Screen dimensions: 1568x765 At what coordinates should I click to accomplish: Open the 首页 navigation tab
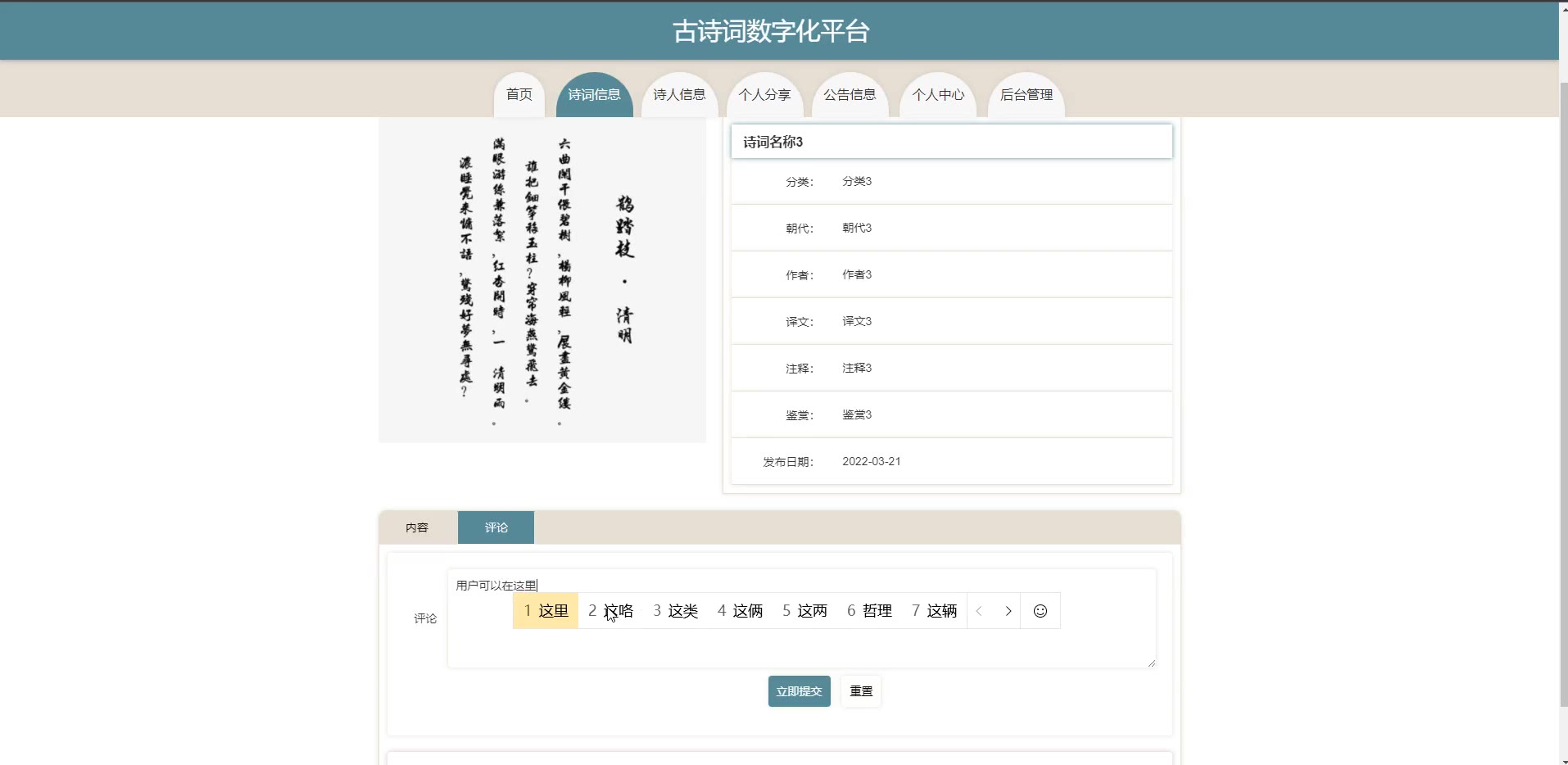tap(519, 95)
